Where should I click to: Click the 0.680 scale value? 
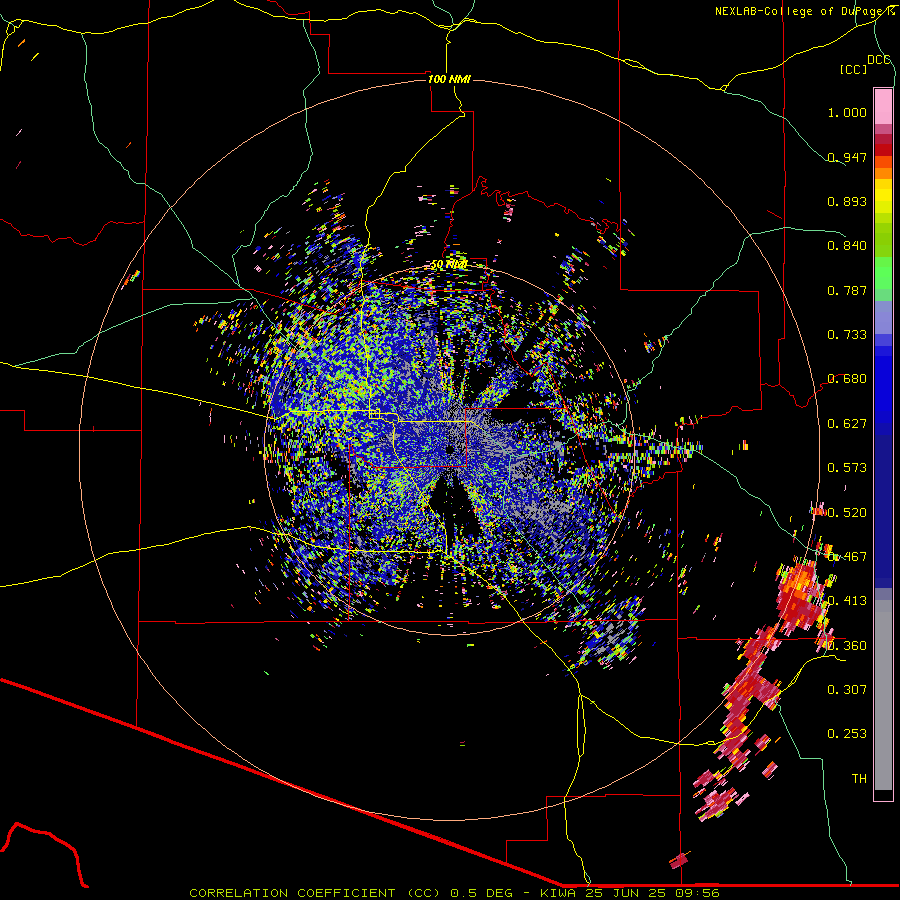pos(847,379)
